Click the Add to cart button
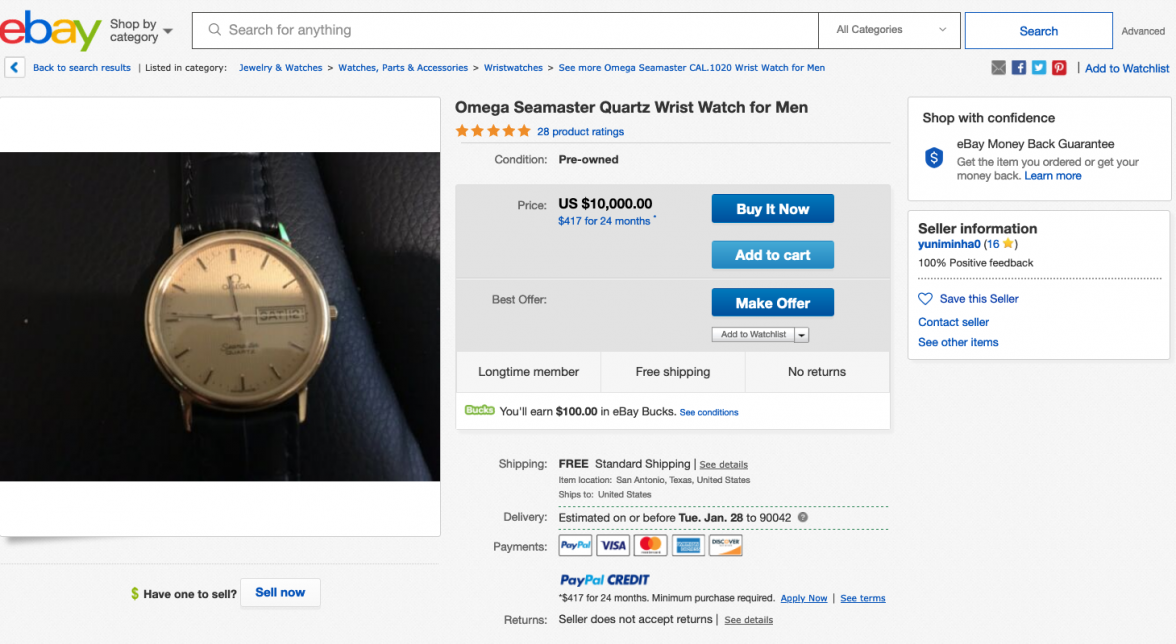 click(x=772, y=255)
